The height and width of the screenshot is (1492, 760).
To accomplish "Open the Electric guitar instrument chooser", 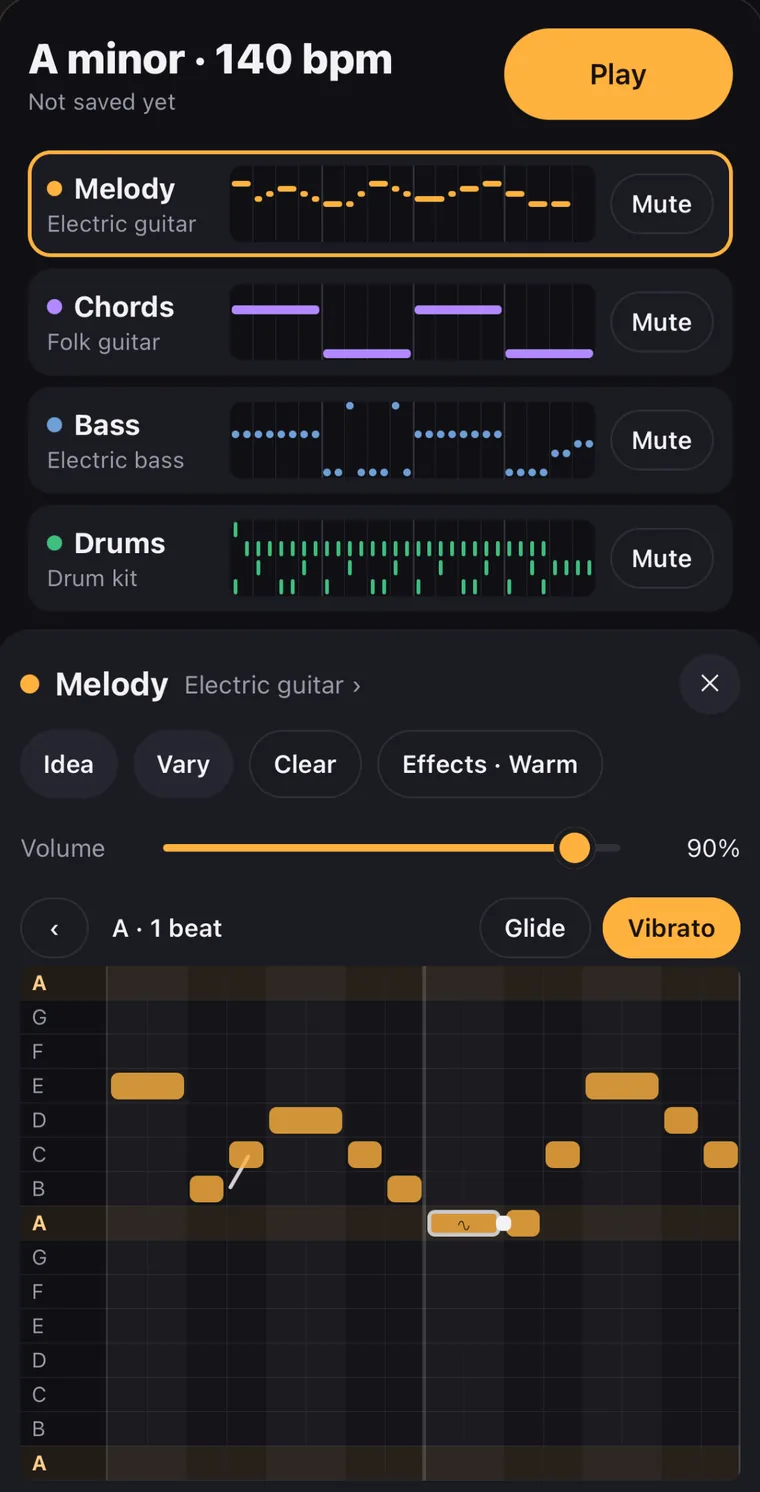I will (272, 685).
